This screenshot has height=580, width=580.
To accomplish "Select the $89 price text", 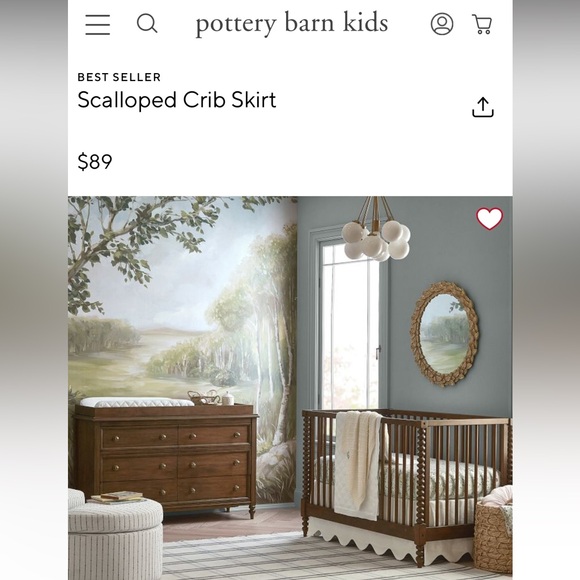I will pyautogui.click(x=95, y=162).
